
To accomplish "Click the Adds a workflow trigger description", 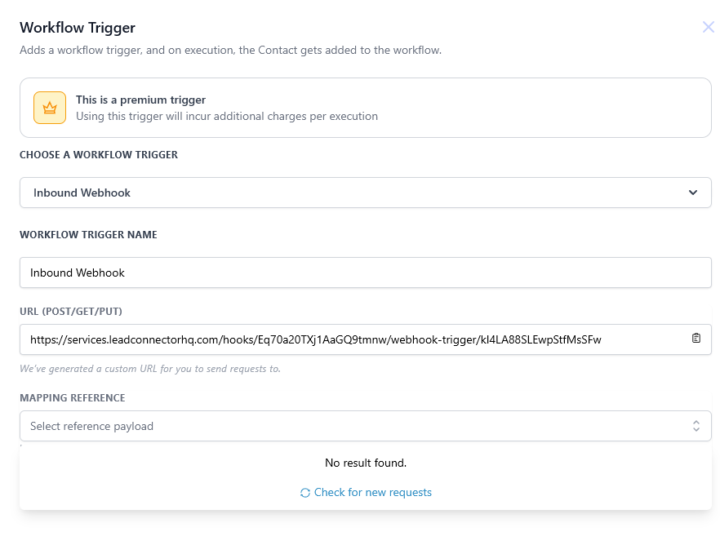I will tap(231, 50).
